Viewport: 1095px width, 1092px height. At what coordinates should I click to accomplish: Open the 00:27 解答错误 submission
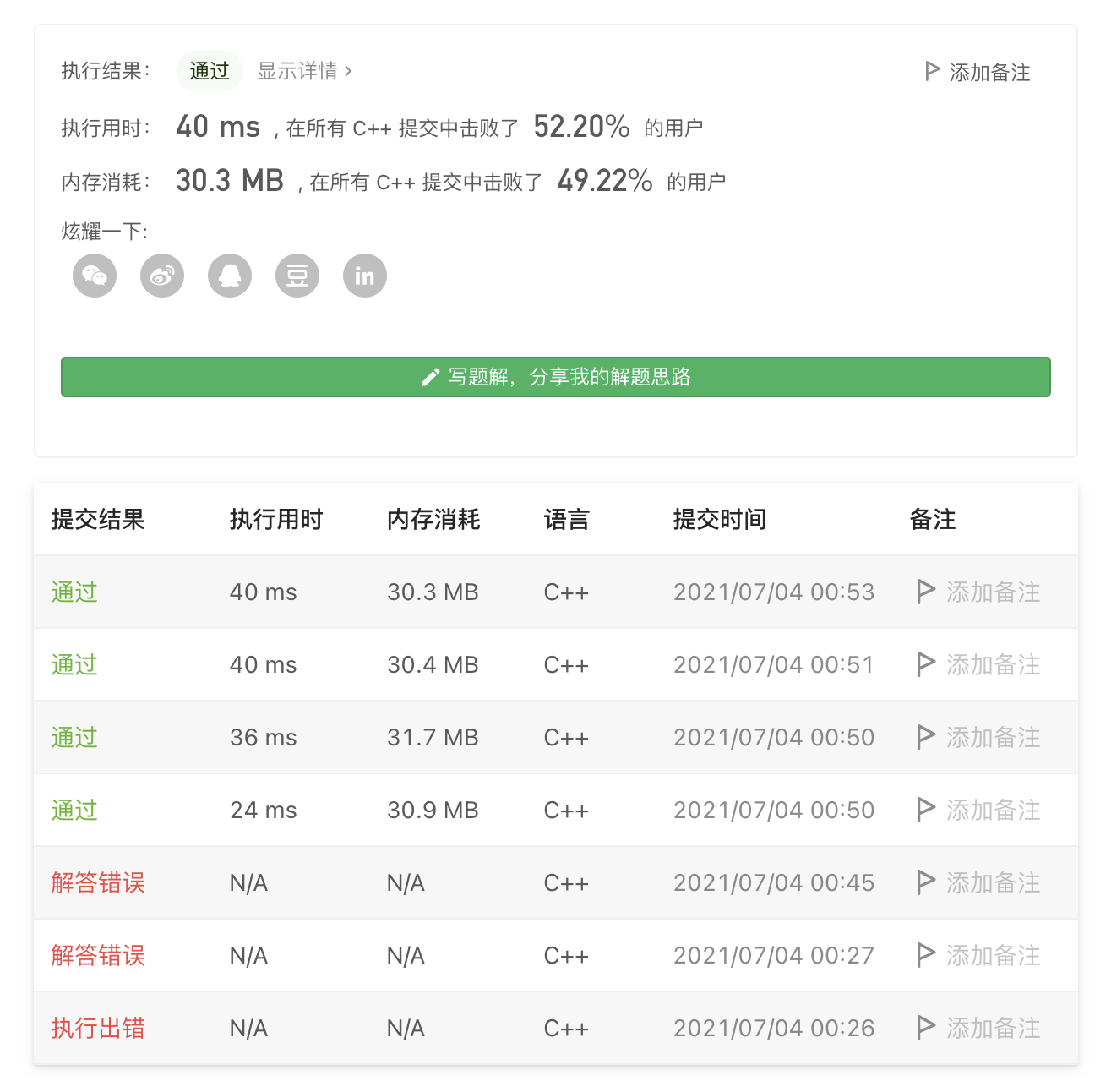point(98,955)
